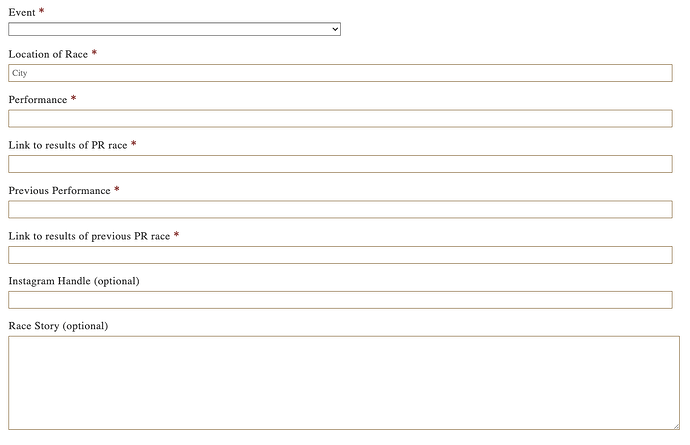
Task: Grab the Race Story textarea resize handle
Action: coord(676,427)
